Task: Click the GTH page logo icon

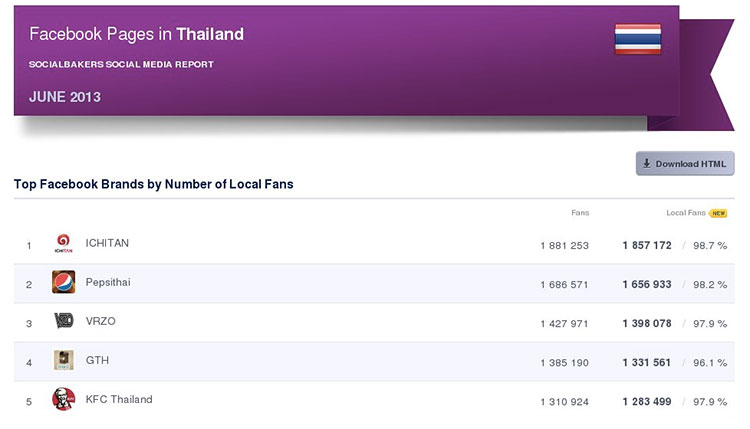Action: [64, 360]
